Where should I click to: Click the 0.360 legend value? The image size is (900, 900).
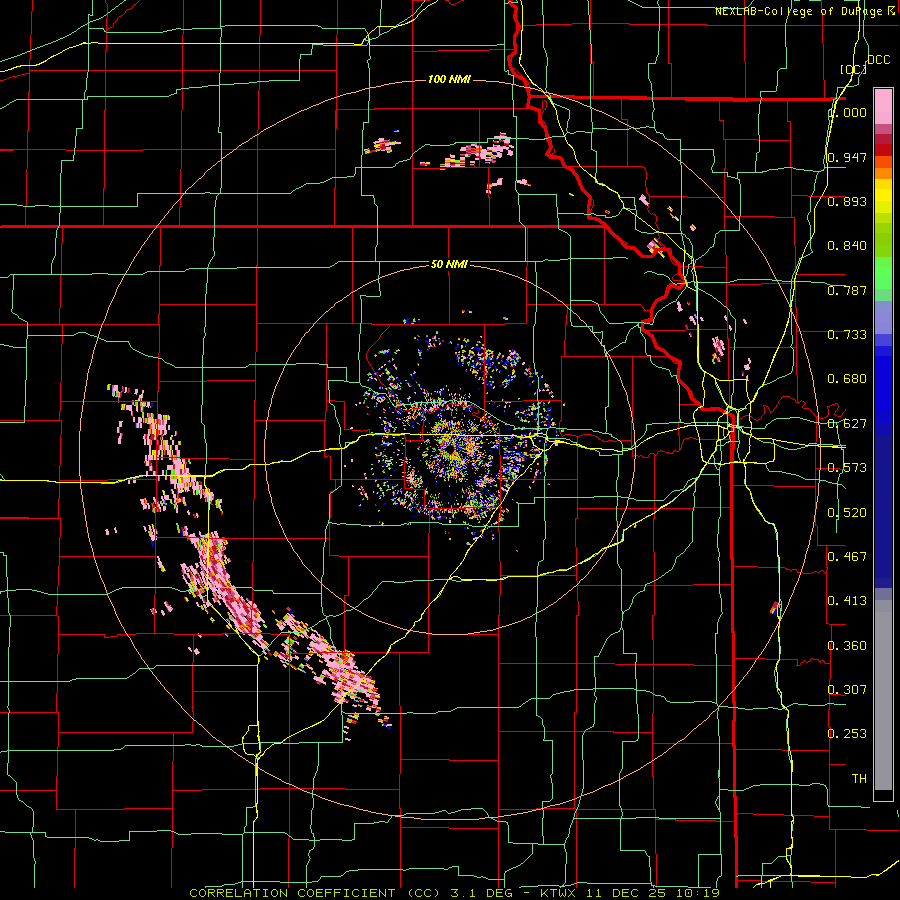(x=847, y=646)
